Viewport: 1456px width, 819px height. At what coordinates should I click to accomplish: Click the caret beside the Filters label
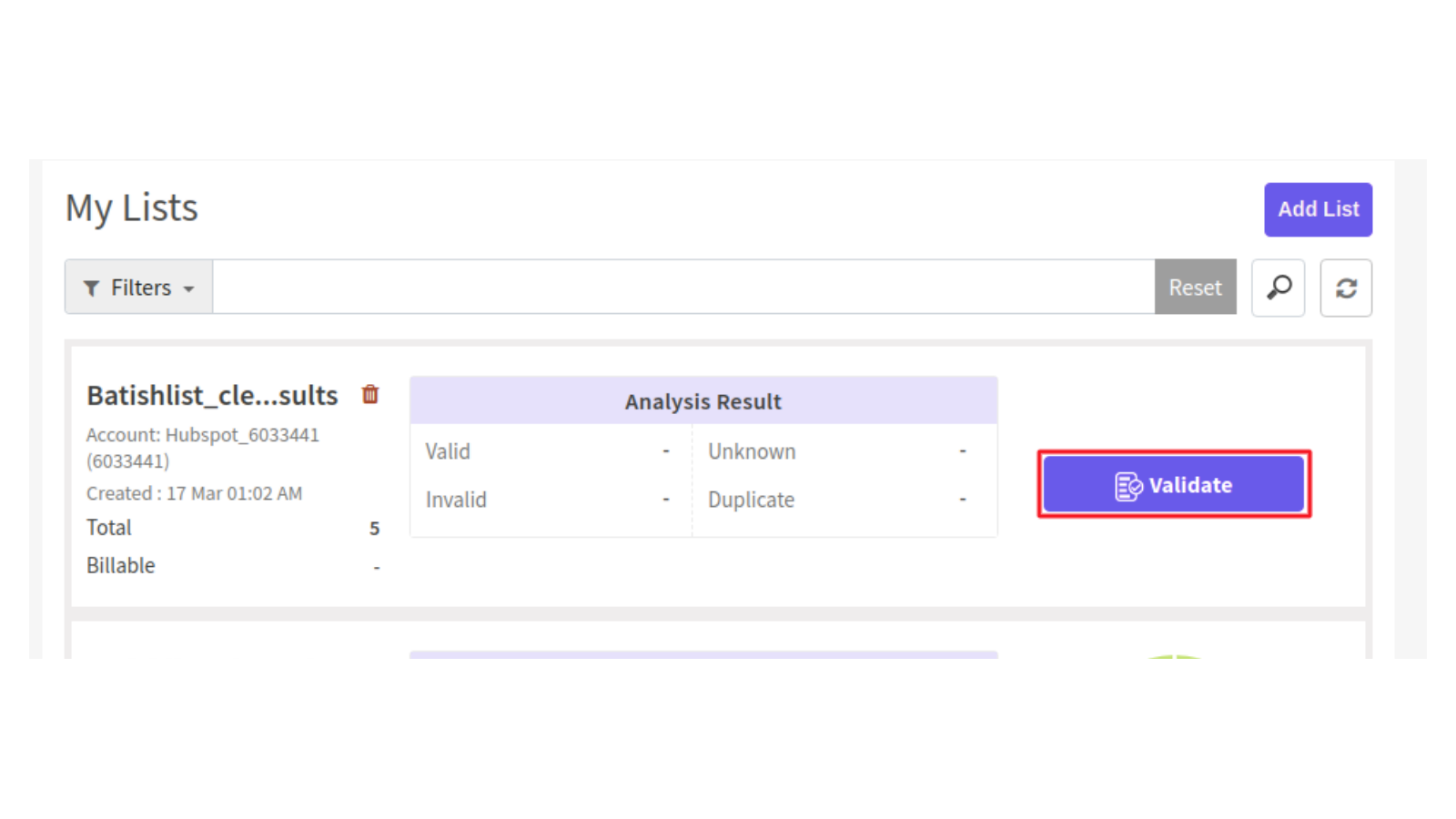pyautogui.click(x=189, y=289)
